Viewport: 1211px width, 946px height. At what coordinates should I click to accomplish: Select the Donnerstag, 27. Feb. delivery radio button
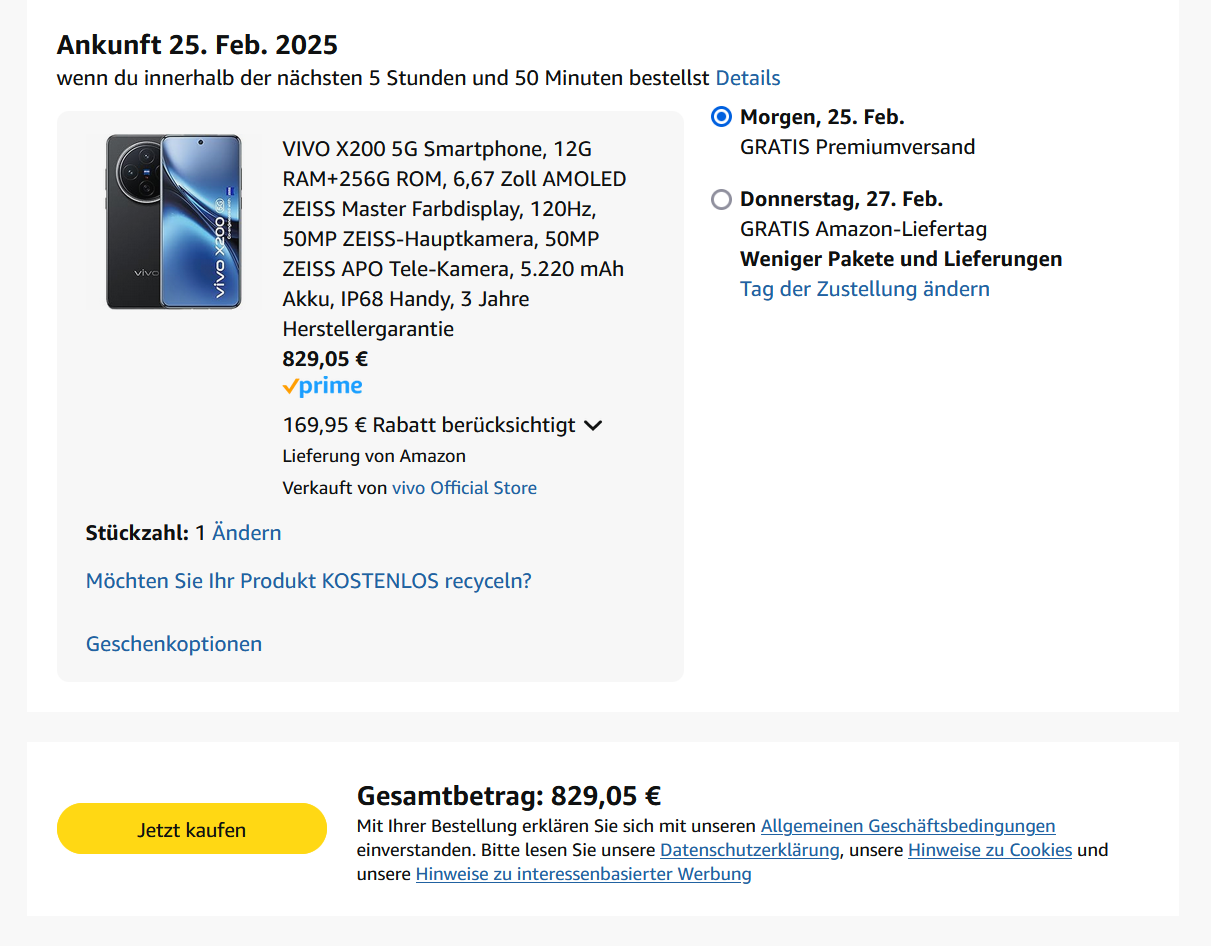click(721, 199)
